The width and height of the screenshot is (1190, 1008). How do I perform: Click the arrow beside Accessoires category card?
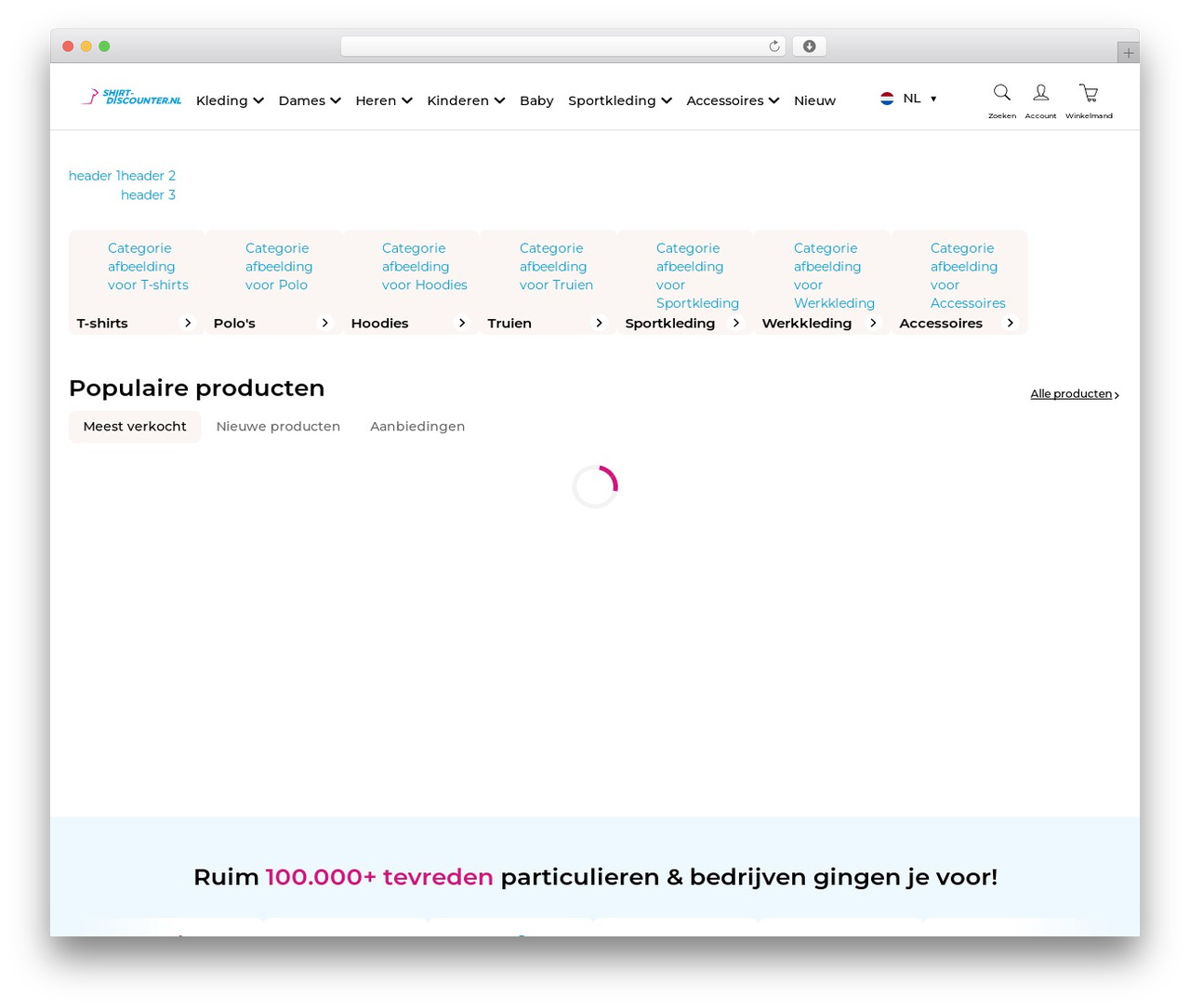(1010, 323)
